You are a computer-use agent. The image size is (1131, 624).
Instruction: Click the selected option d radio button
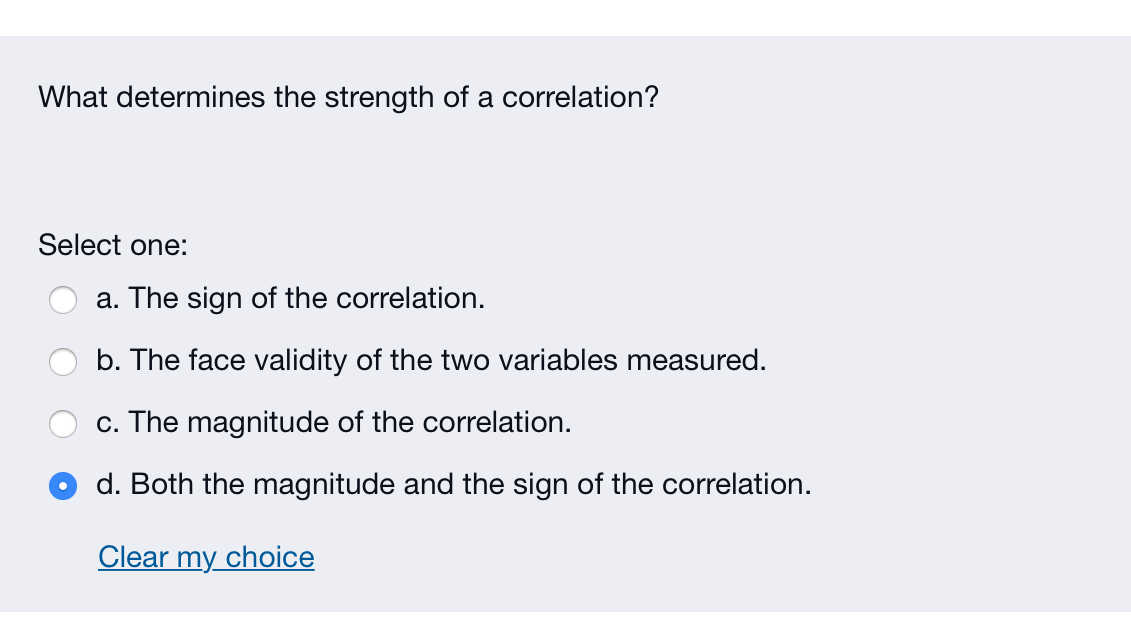click(x=63, y=486)
